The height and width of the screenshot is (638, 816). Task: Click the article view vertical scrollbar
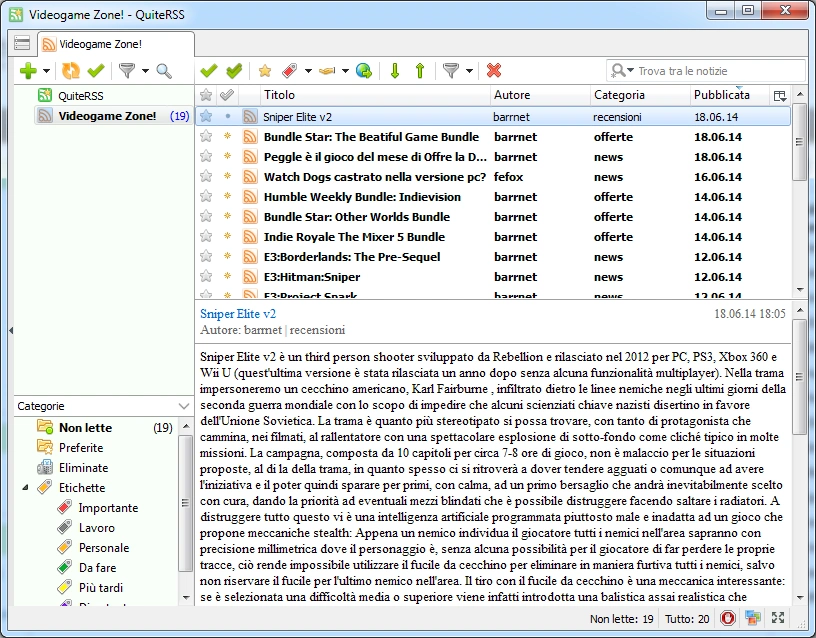(x=799, y=377)
